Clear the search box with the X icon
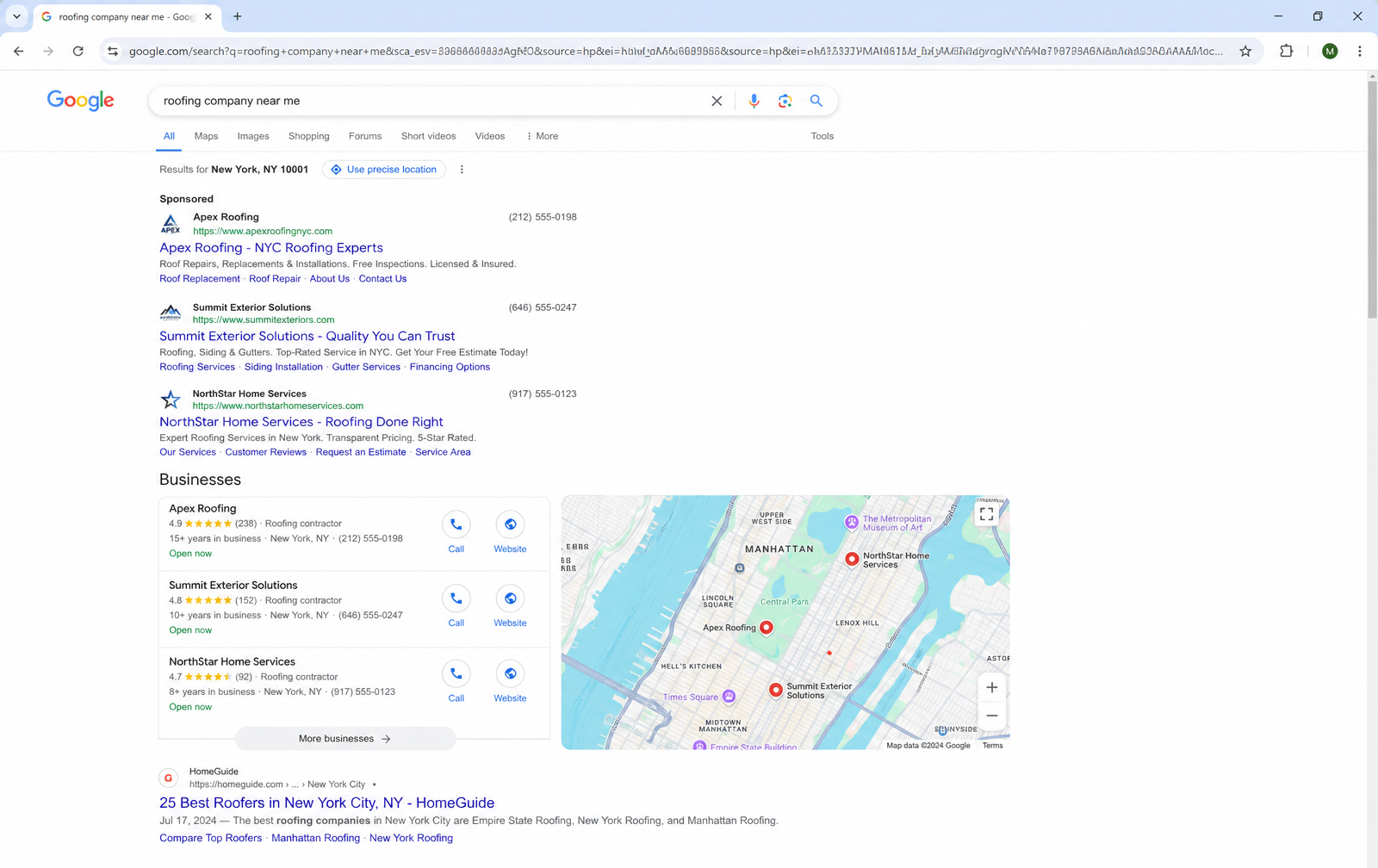This screenshot has width=1378, height=868. tap(717, 101)
